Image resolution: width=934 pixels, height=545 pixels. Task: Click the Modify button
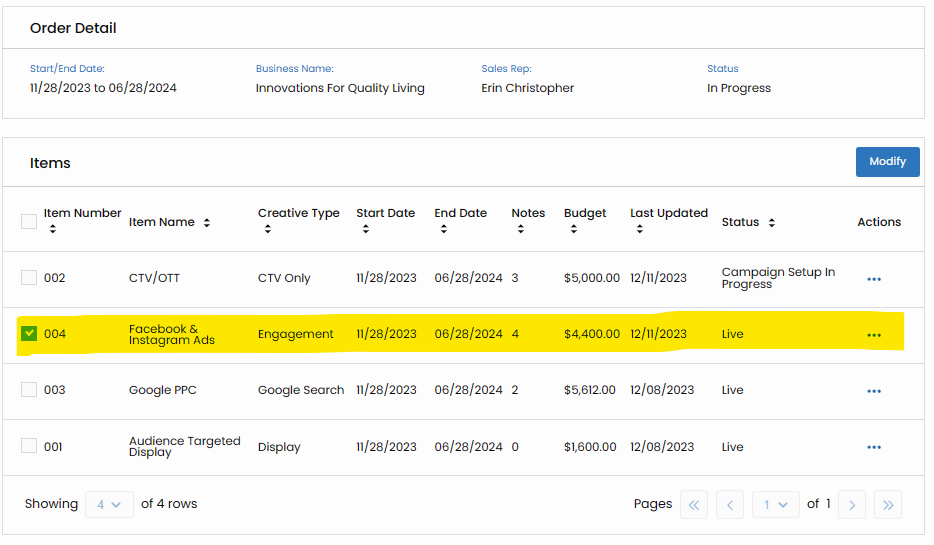pyautogui.click(x=887, y=162)
